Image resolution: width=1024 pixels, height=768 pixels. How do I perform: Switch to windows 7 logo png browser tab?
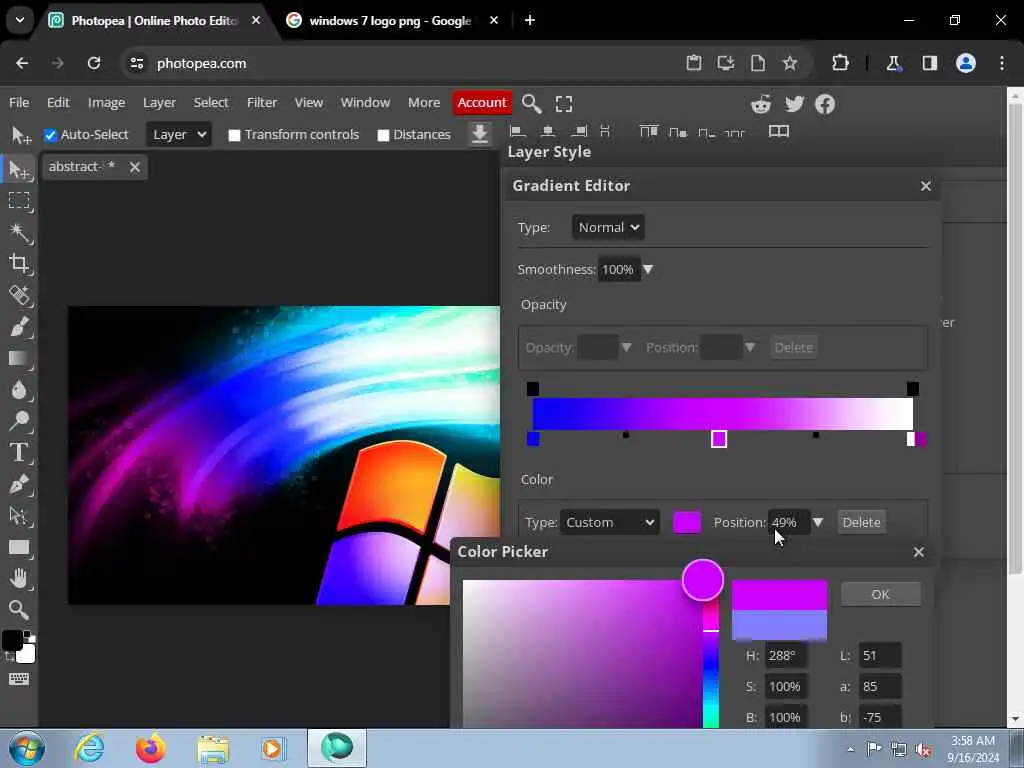(389, 21)
